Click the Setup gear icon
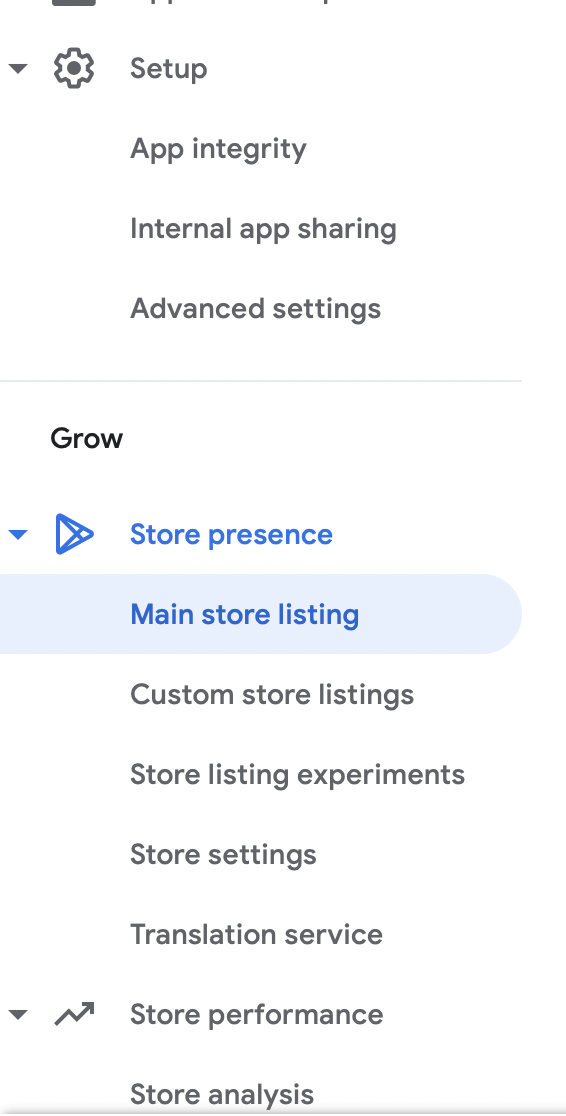The height and width of the screenshot is (1116, 566). pos(74,68)
